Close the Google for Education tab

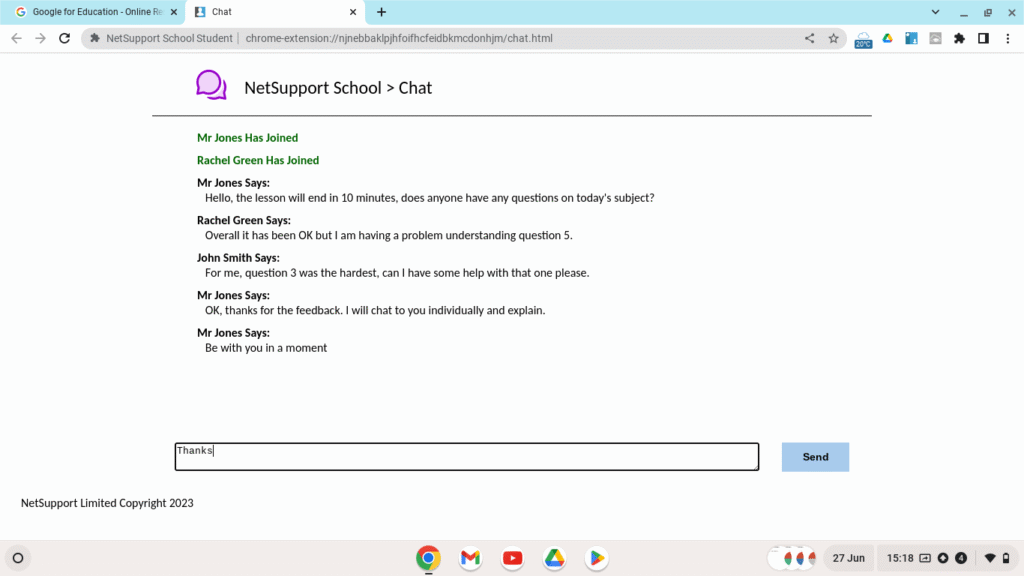pyautogui.click(x=174, y=12)
